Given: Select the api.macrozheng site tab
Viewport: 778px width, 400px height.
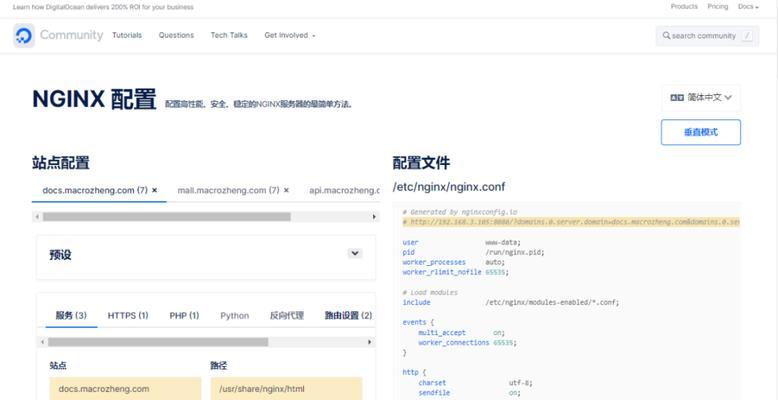Looking at the screenshot, I should 344,190.
